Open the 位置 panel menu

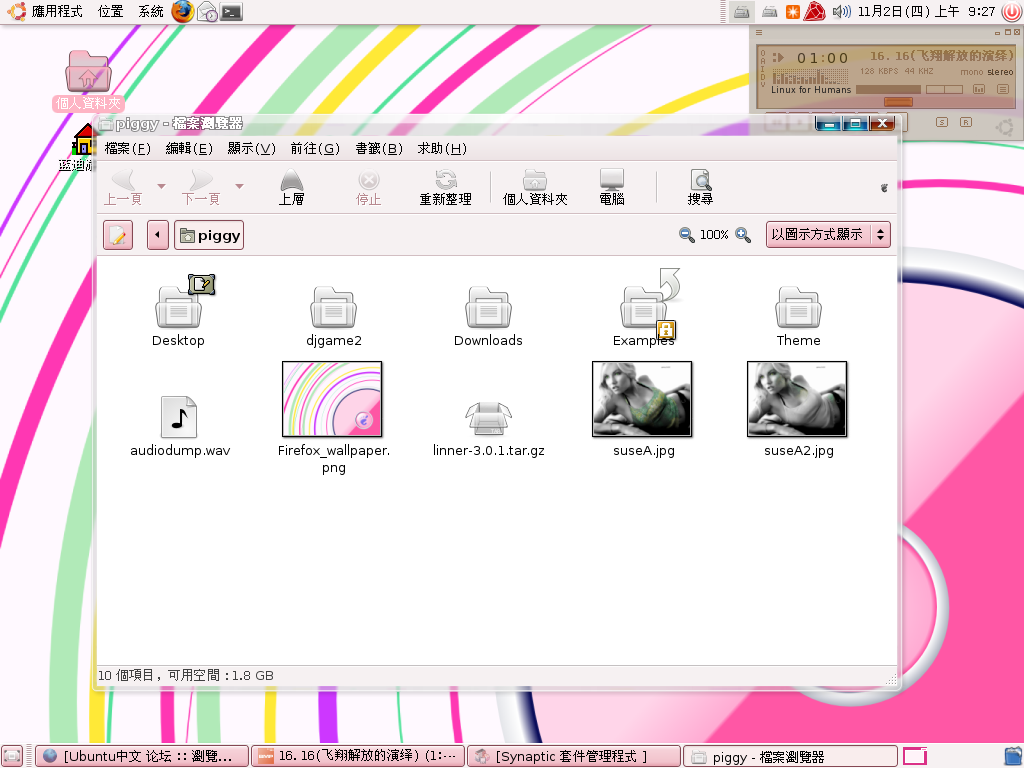point(110,11)
